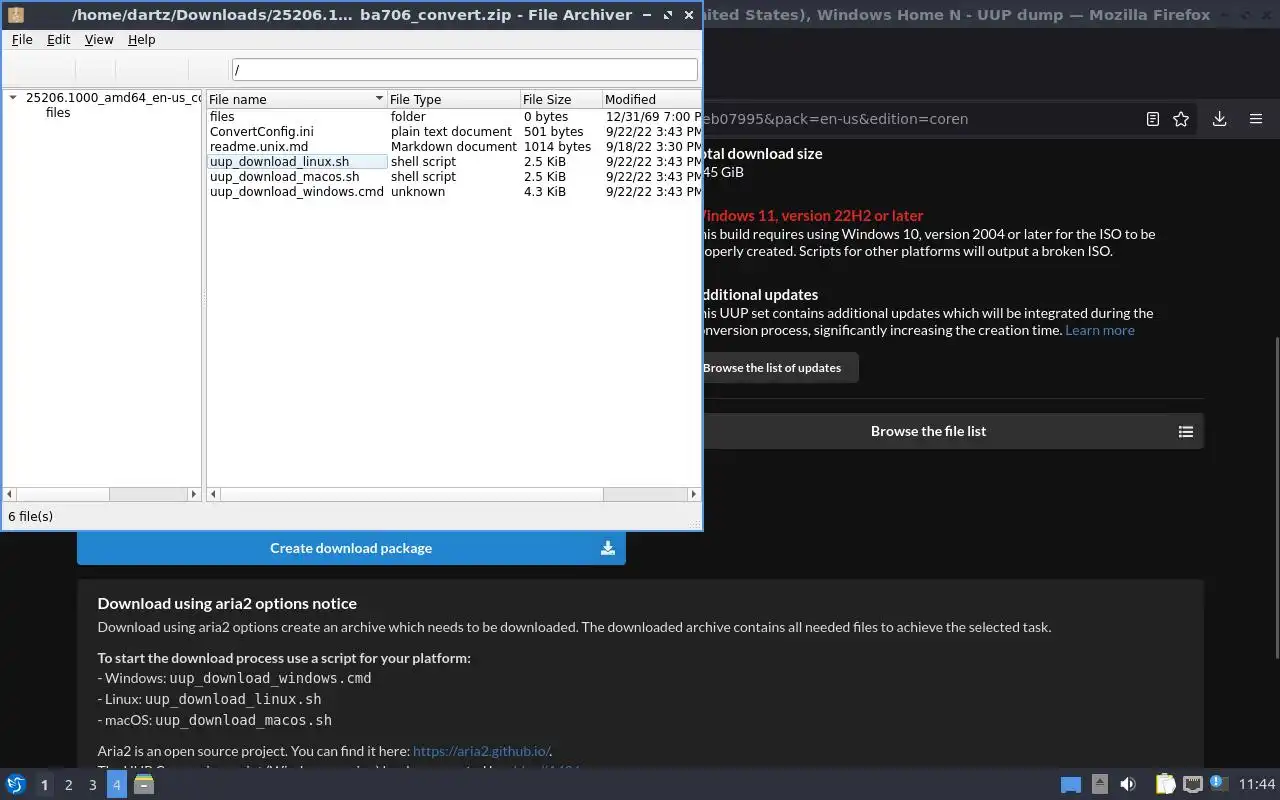Select the ConvertConfig.ini file row

tap(453, 132)
